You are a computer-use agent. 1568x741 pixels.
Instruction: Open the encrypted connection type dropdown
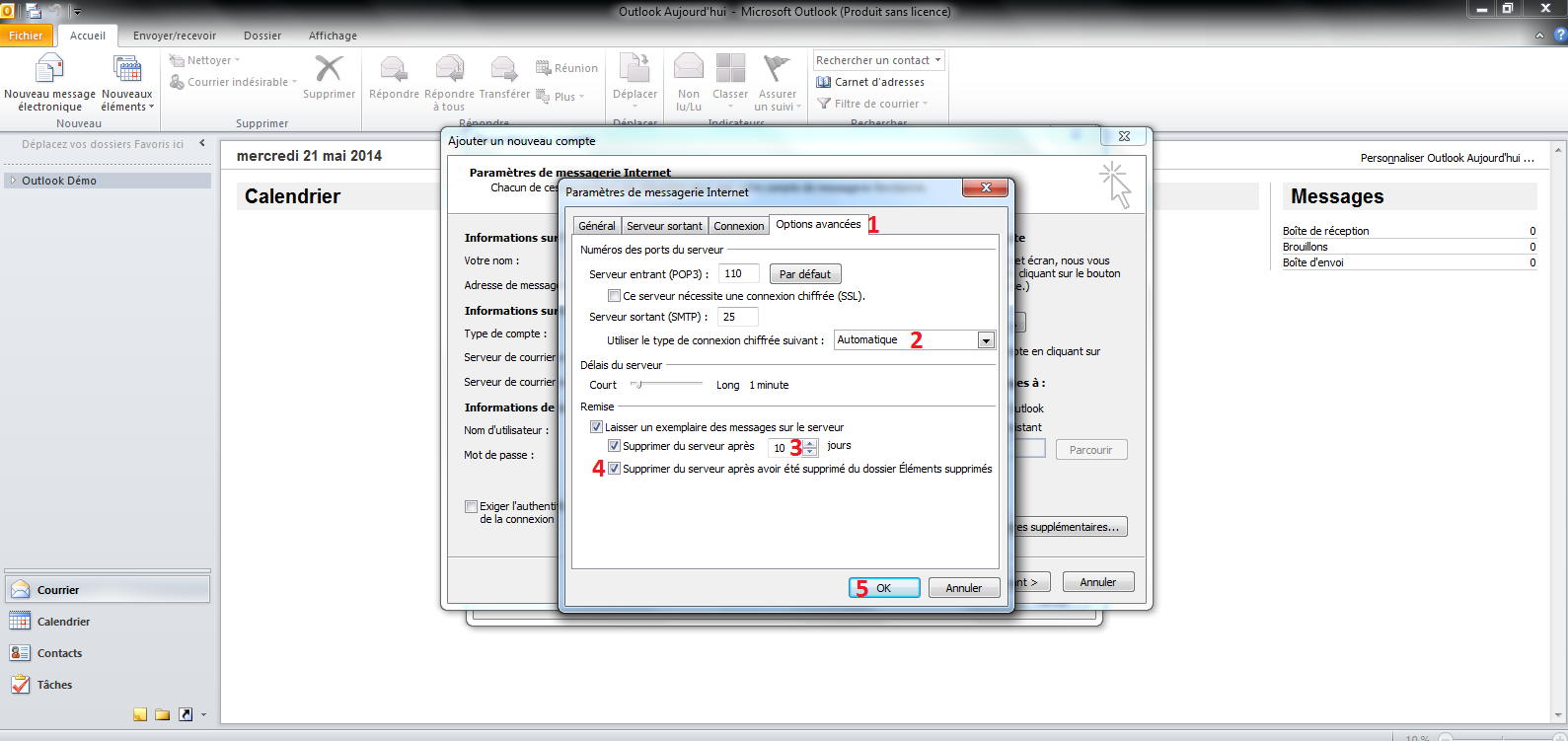click(x=985, y=340)
